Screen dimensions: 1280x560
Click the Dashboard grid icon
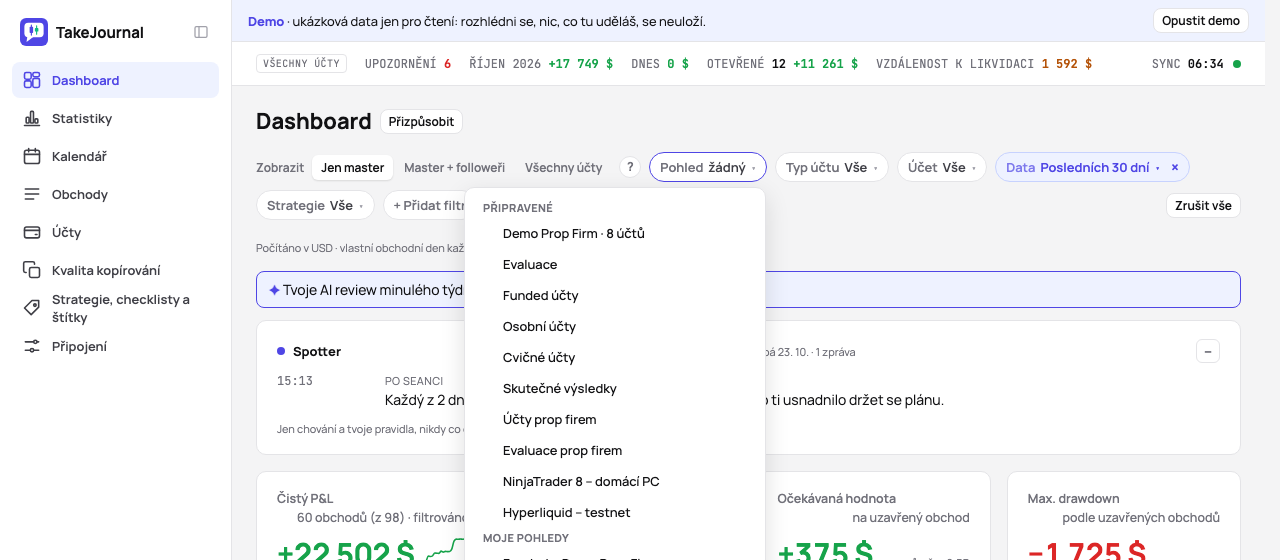(x=32, y=80)
